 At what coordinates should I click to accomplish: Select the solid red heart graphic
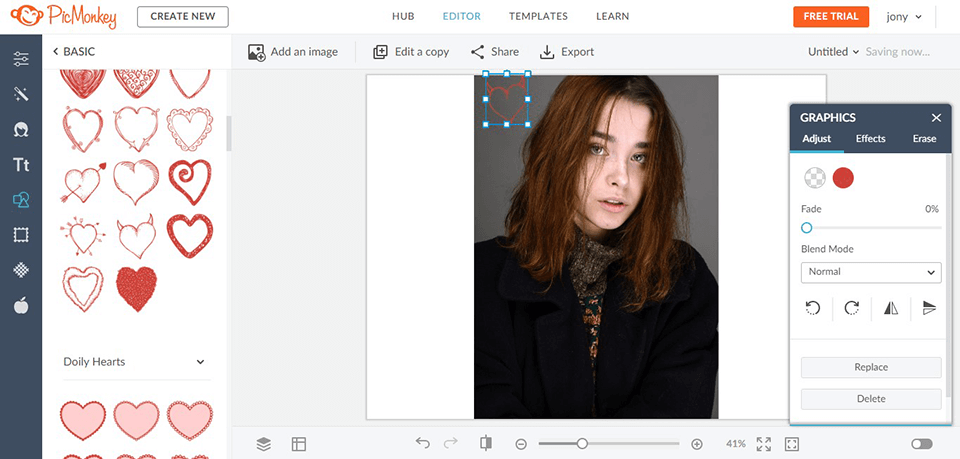(137, 288)
